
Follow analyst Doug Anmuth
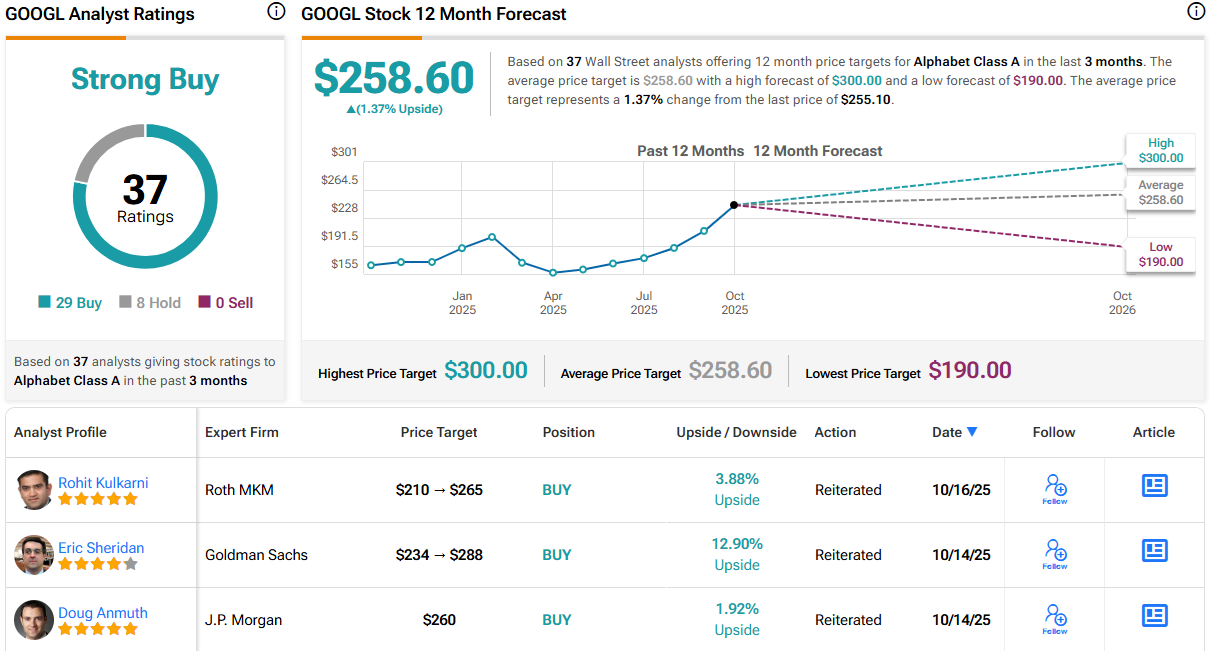click(1055, 619)
